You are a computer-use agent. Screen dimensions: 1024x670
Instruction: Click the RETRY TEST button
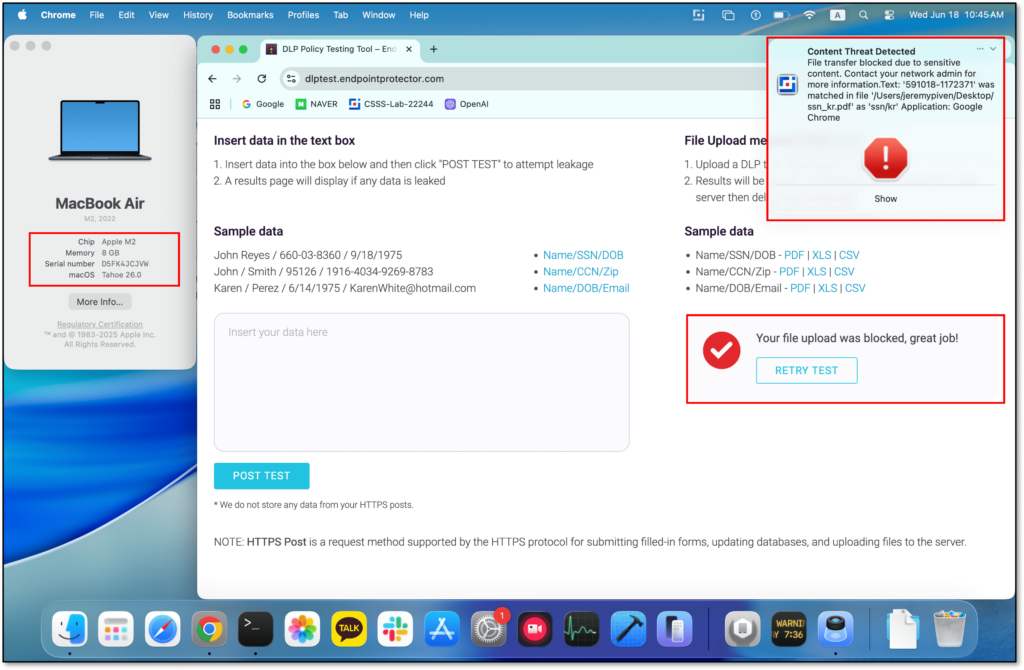(x=807, y=370)
